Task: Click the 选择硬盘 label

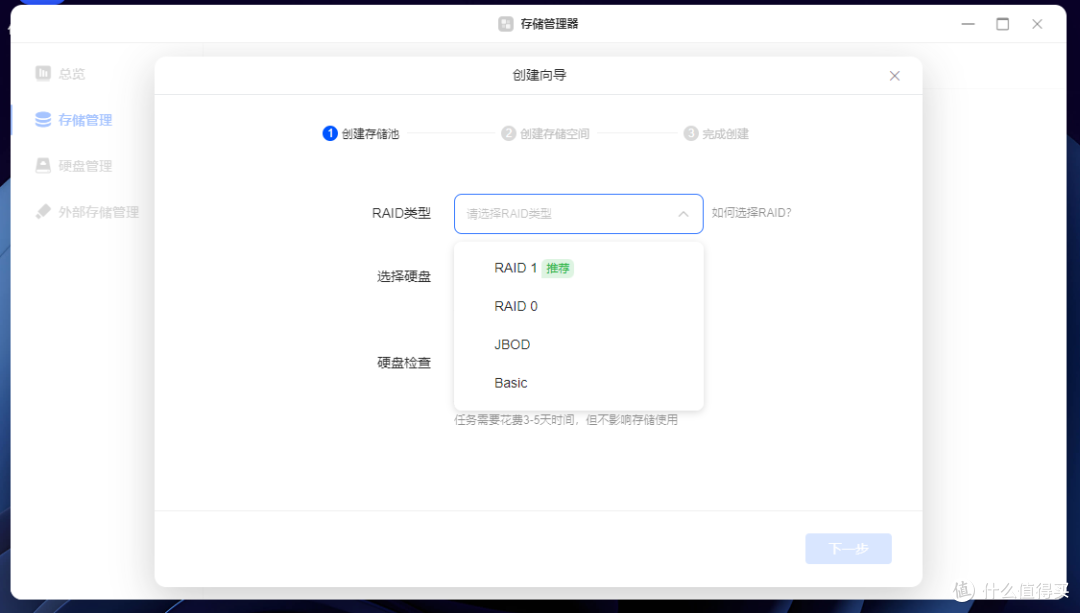Action: click(x=404, y=277)
